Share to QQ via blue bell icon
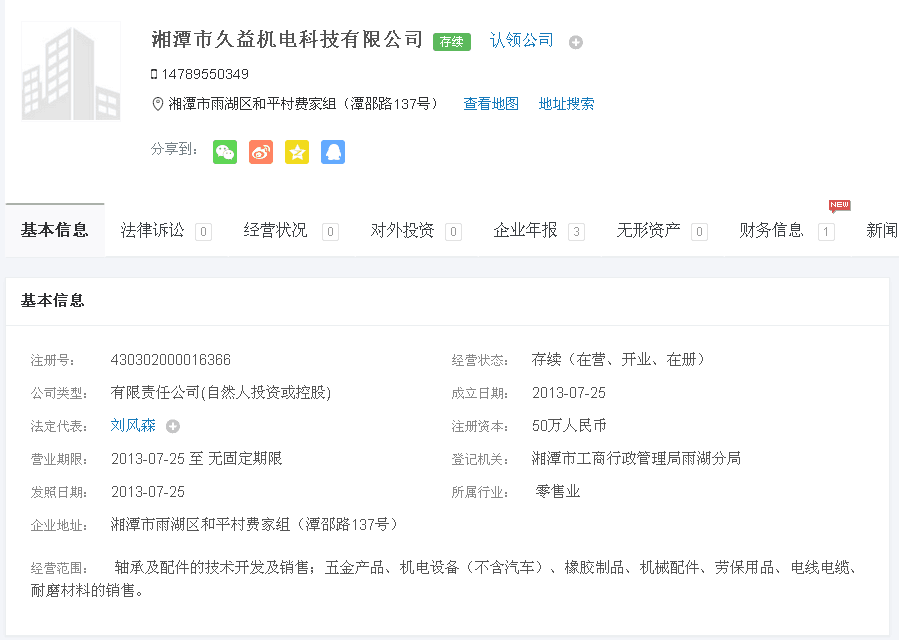This screenshot has height=640, width=899. coord(333,152)
